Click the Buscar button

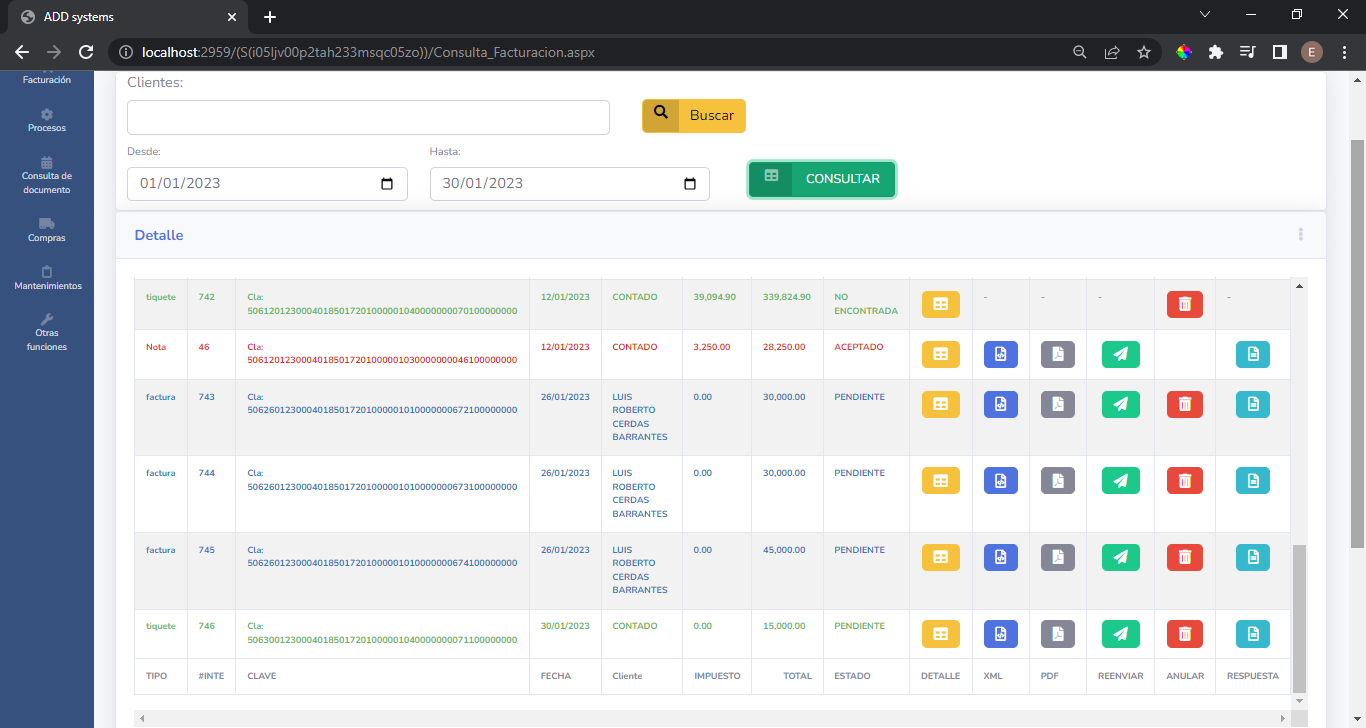(x=694, y=116)
